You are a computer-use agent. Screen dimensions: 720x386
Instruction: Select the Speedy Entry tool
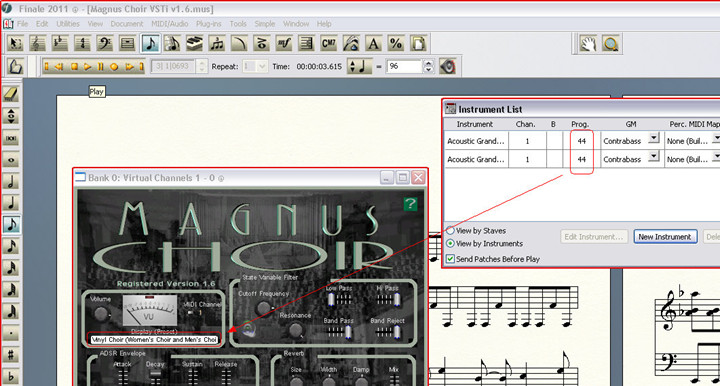click(172, 44)
